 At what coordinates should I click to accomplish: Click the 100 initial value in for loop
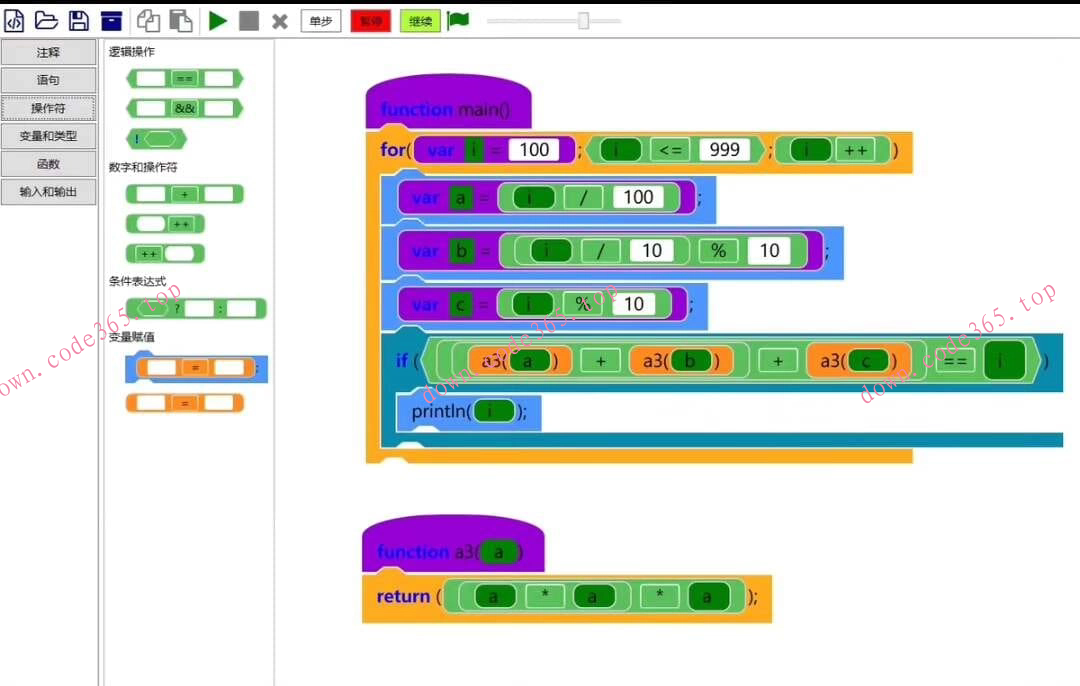click(534, 149)
